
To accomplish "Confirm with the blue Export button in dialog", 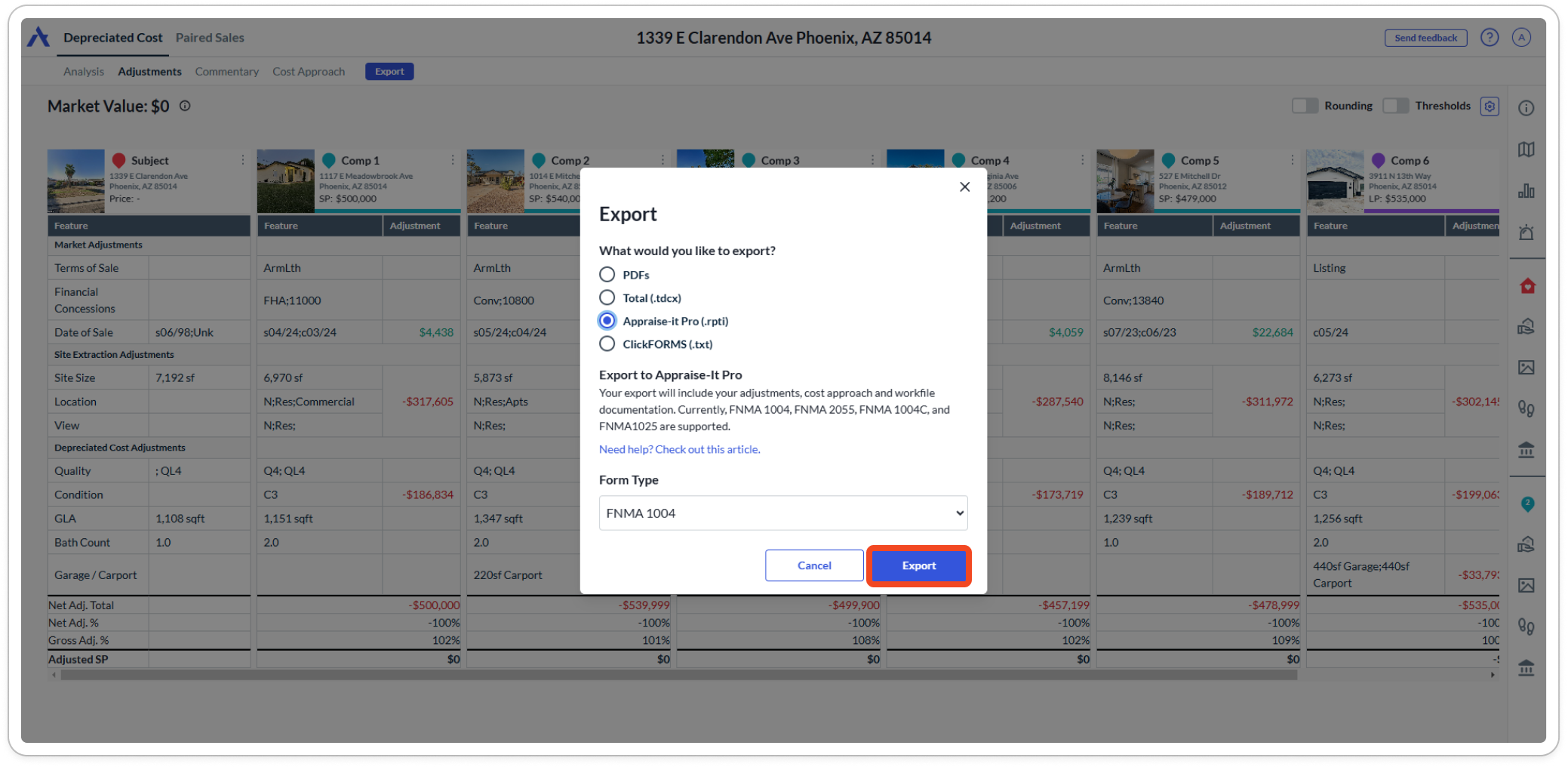I will click(918, 565).
